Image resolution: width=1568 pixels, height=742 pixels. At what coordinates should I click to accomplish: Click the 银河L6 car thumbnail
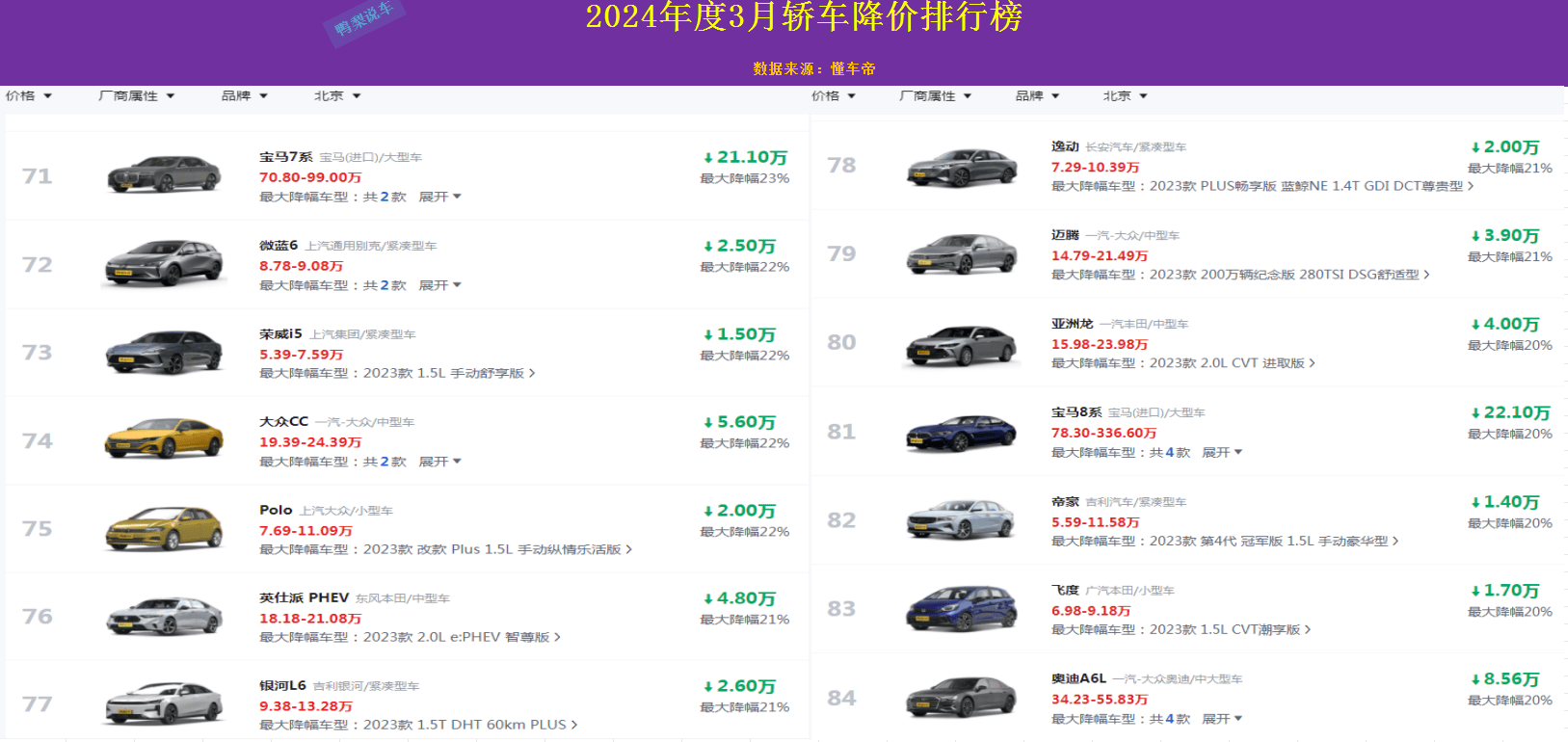(x=164, y=703)
